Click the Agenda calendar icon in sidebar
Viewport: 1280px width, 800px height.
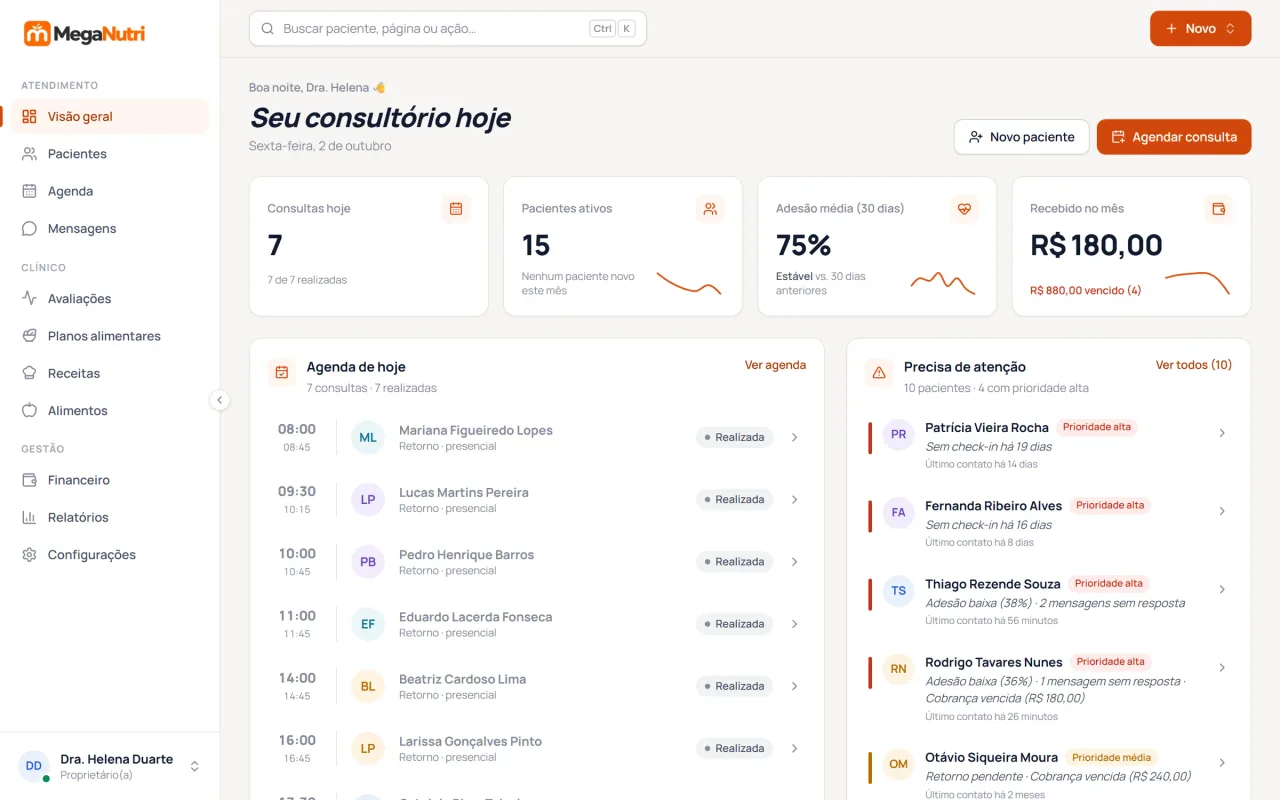coord(29,191)
